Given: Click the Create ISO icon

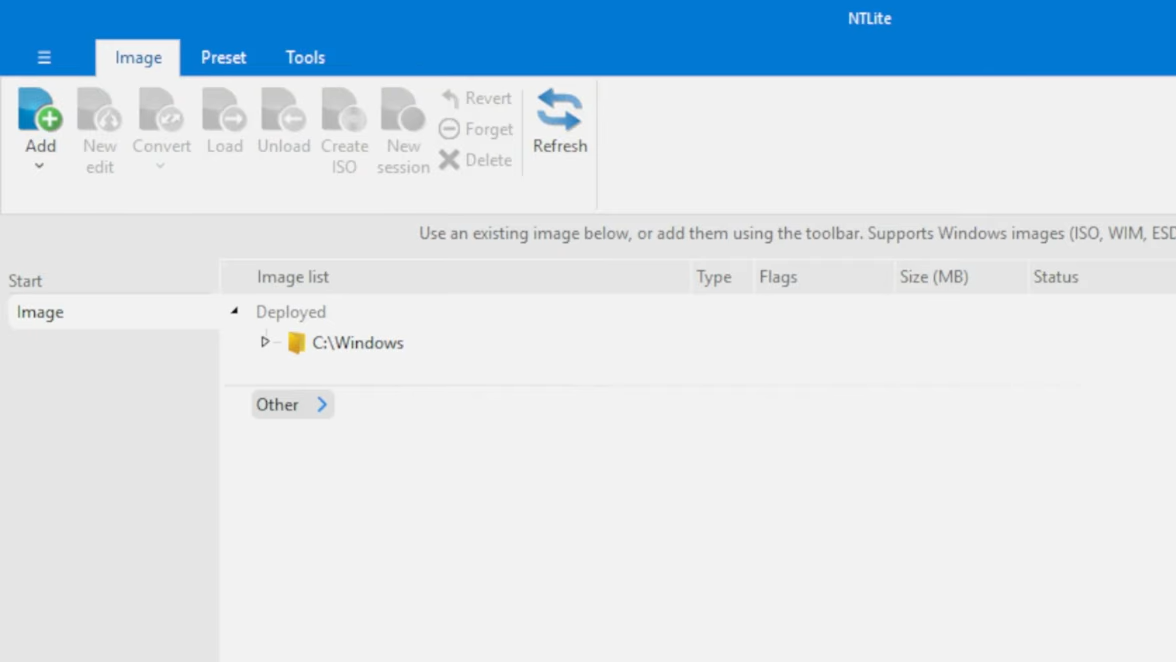Looking at the screenshot, I should (344, 110).
